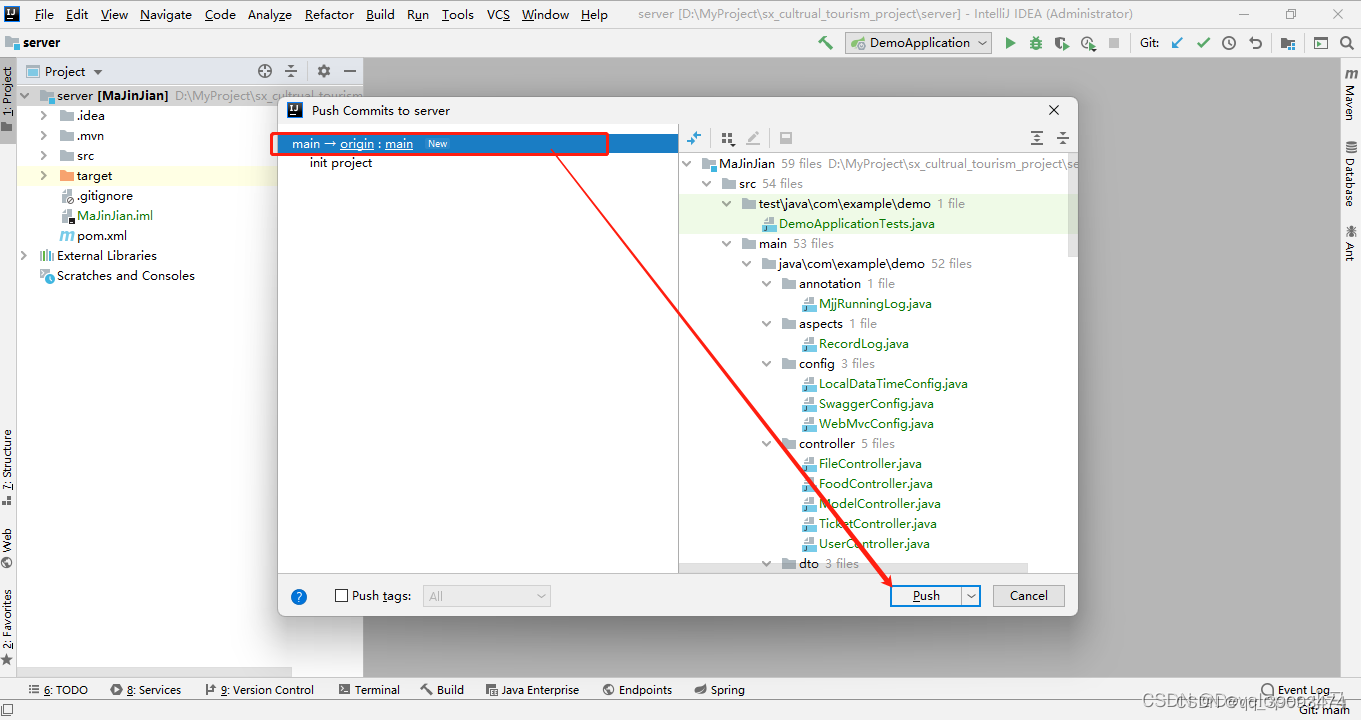Select the init project commit

tap(341, 163)
